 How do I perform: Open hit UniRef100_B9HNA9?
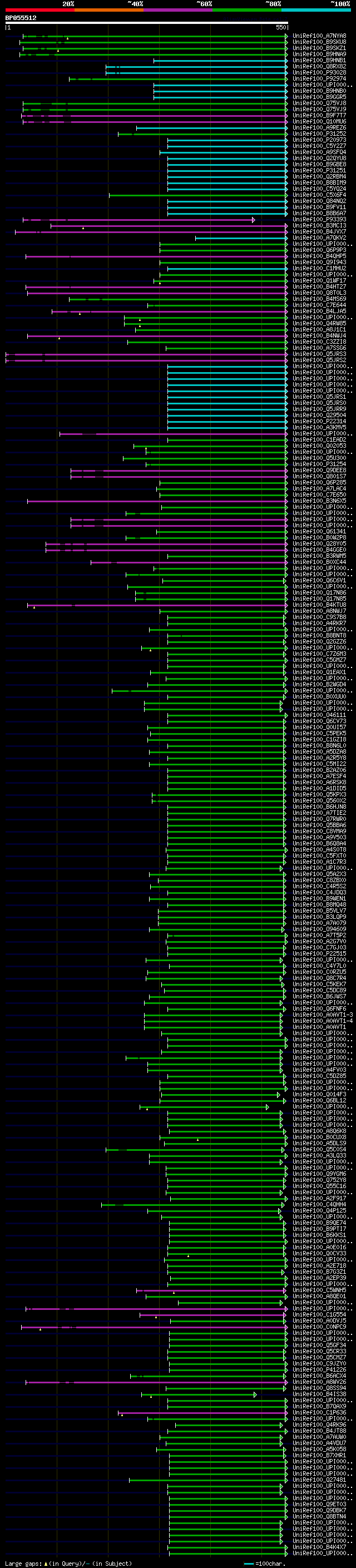319,54
